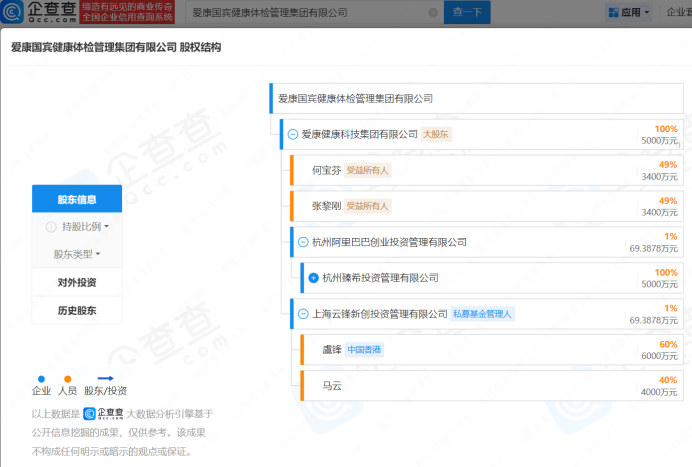This screenshot has width=692, height=467.
Task: Click 5000万元 in 杭州臻希 row
Action: point(659,284)
